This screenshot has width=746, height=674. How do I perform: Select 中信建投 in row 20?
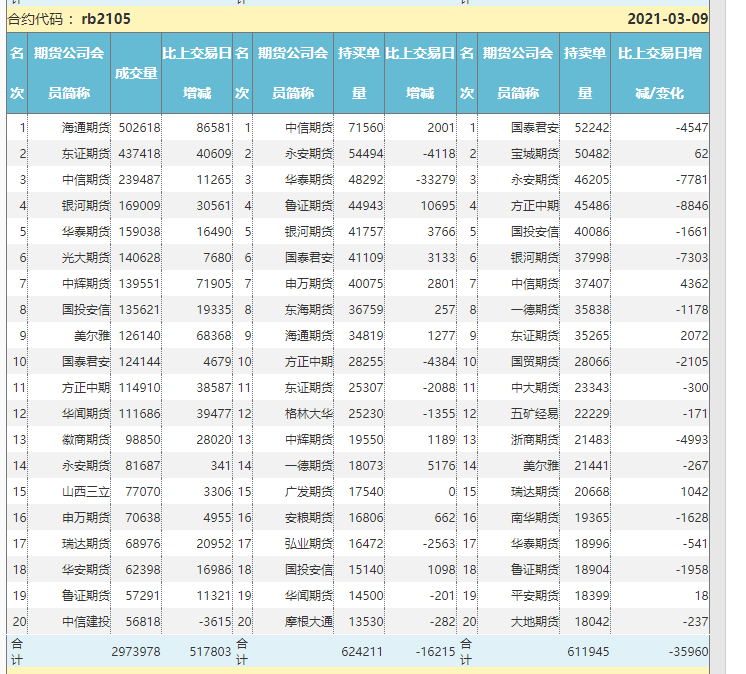coord(86,622)
